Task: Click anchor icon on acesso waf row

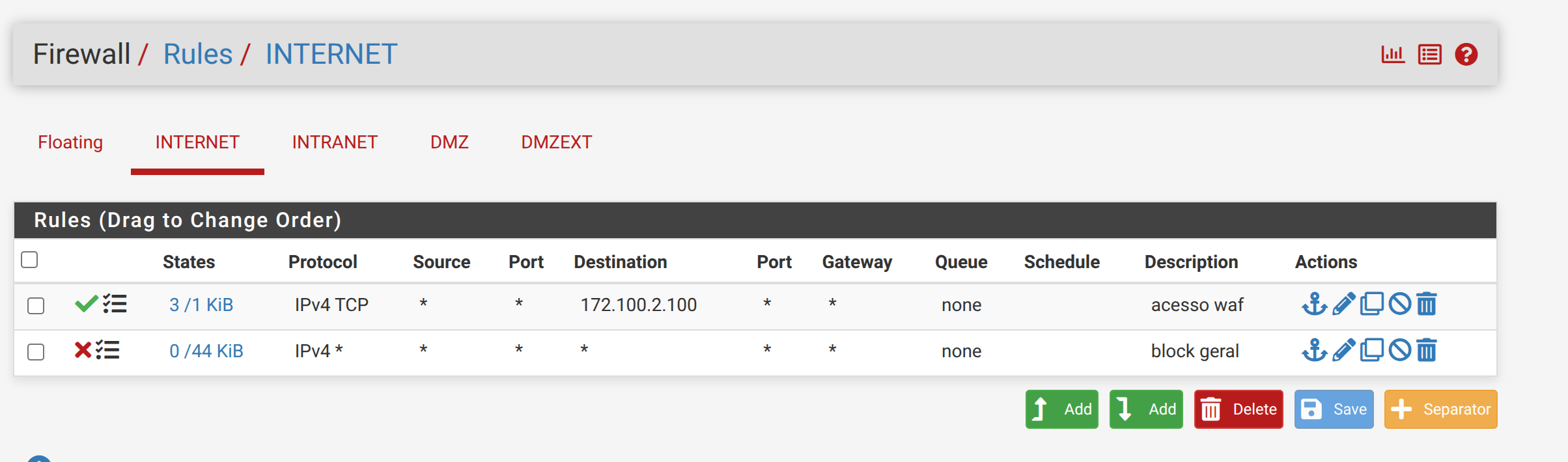Action: coord(1314,304)
